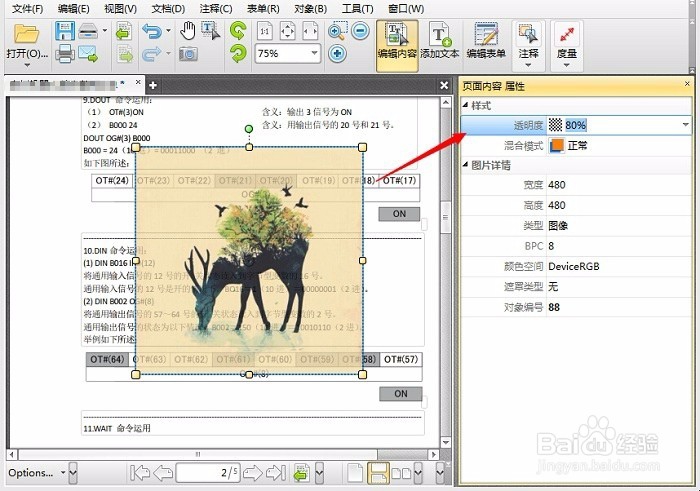
Task: Send the document by email with the envelope icon
Action: point(88,54)
